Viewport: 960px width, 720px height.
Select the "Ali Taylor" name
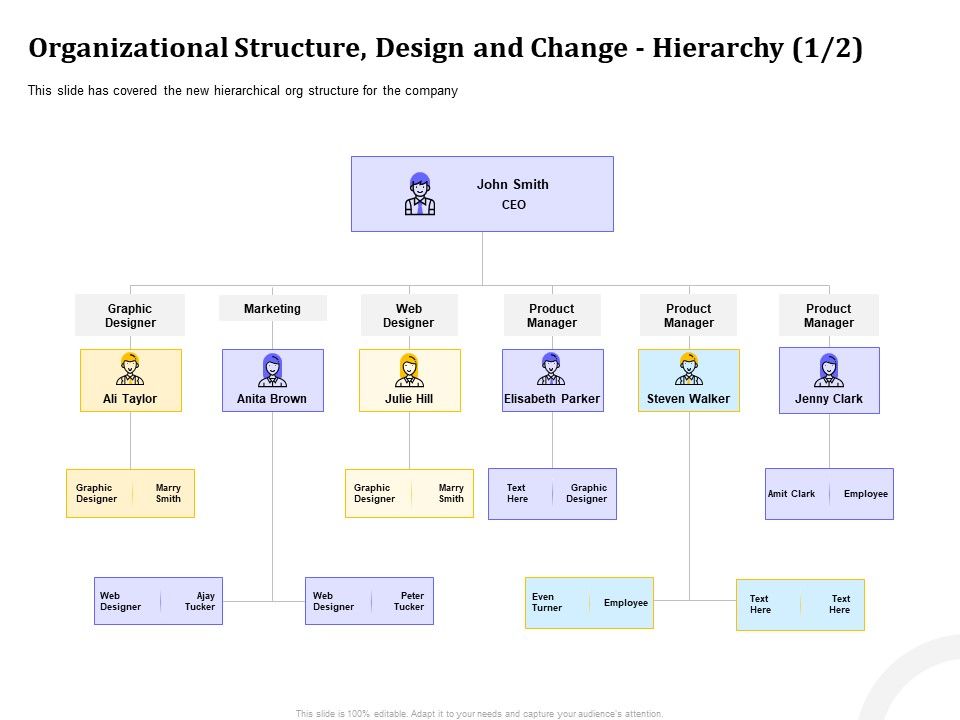(130, 399)
